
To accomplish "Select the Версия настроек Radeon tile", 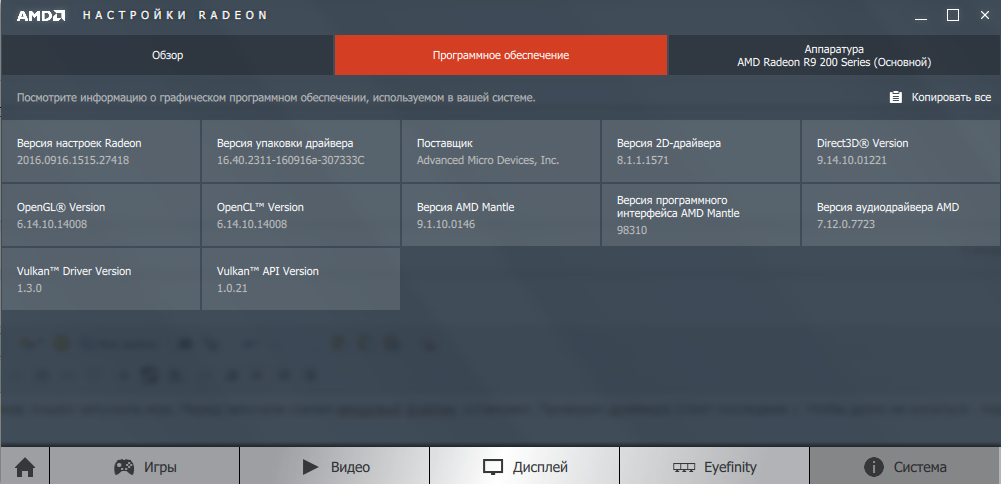I will coord(101,151).
